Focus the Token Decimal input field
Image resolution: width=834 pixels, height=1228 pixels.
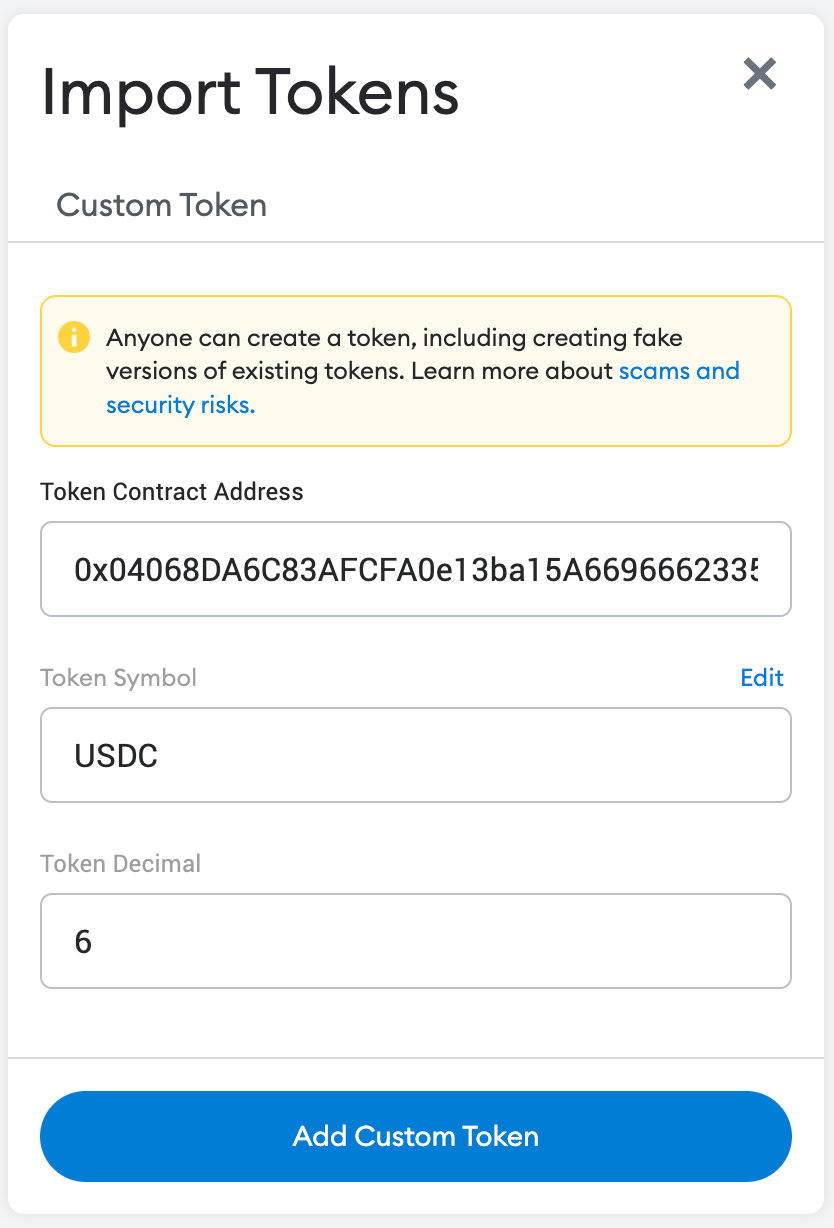point(415,941)
